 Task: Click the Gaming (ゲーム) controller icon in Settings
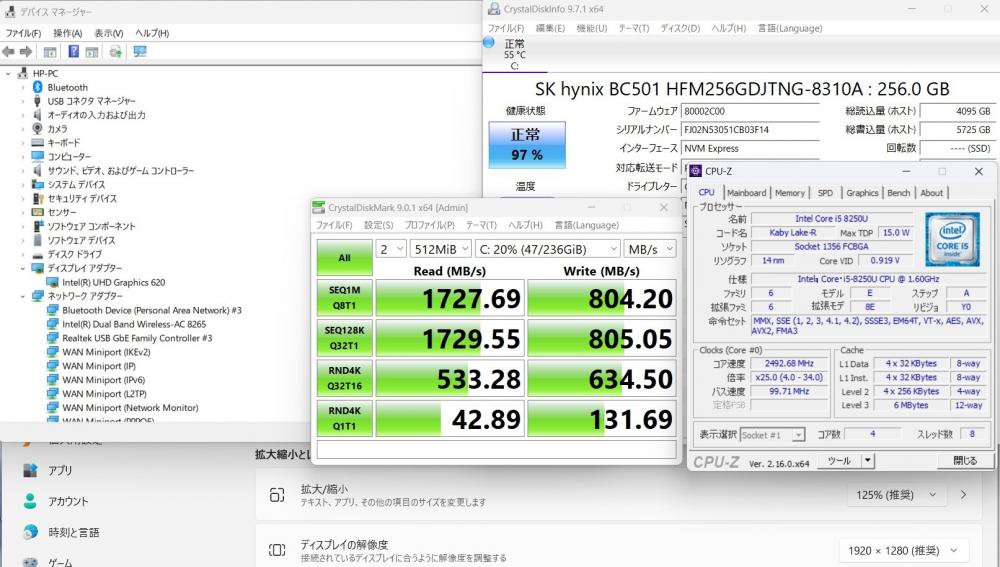click(x=30, y=563)
